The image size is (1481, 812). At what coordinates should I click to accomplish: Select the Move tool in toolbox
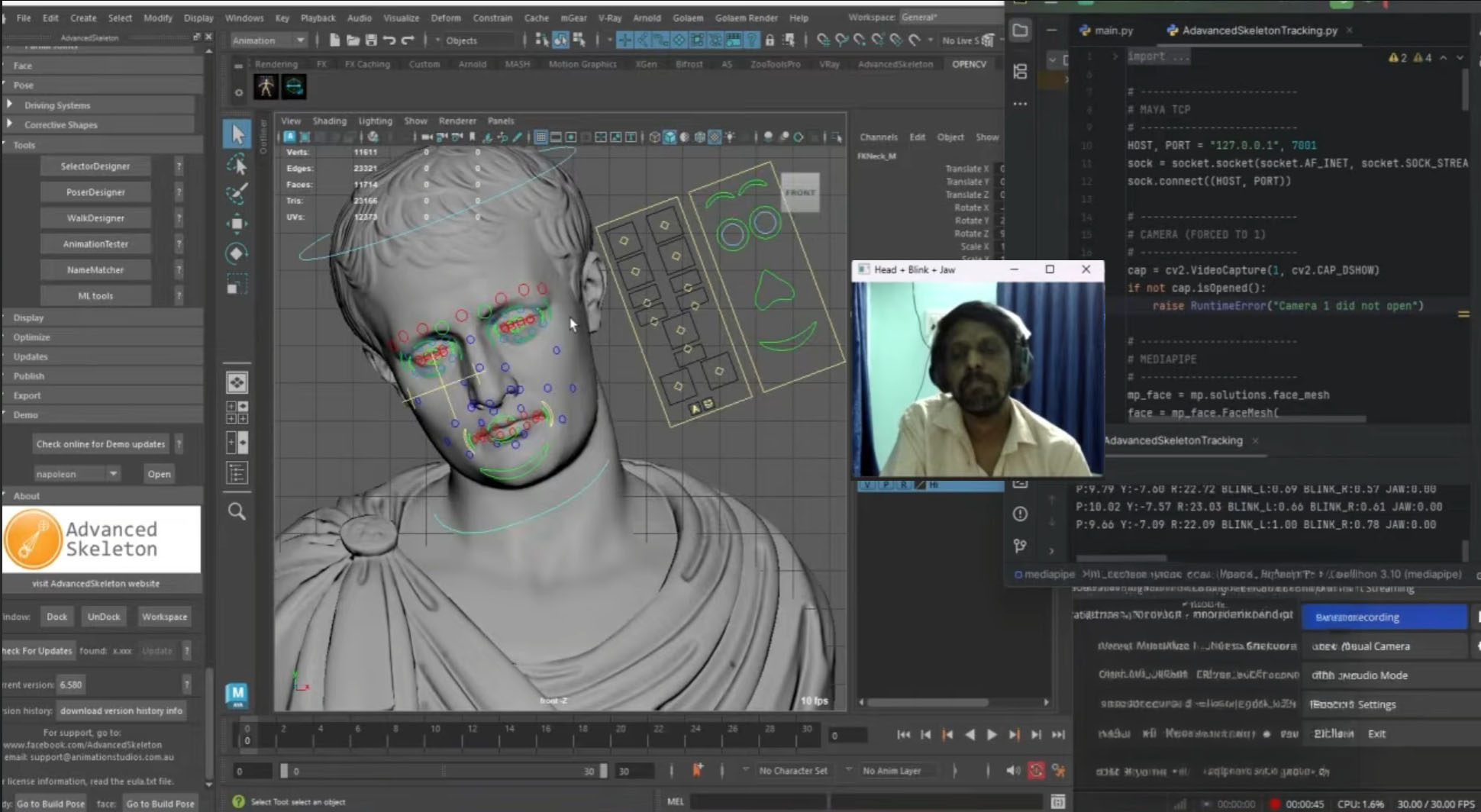coord(237,224)
